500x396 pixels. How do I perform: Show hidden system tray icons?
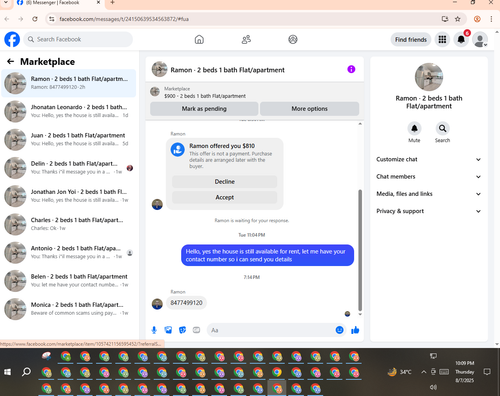(423, 372)
